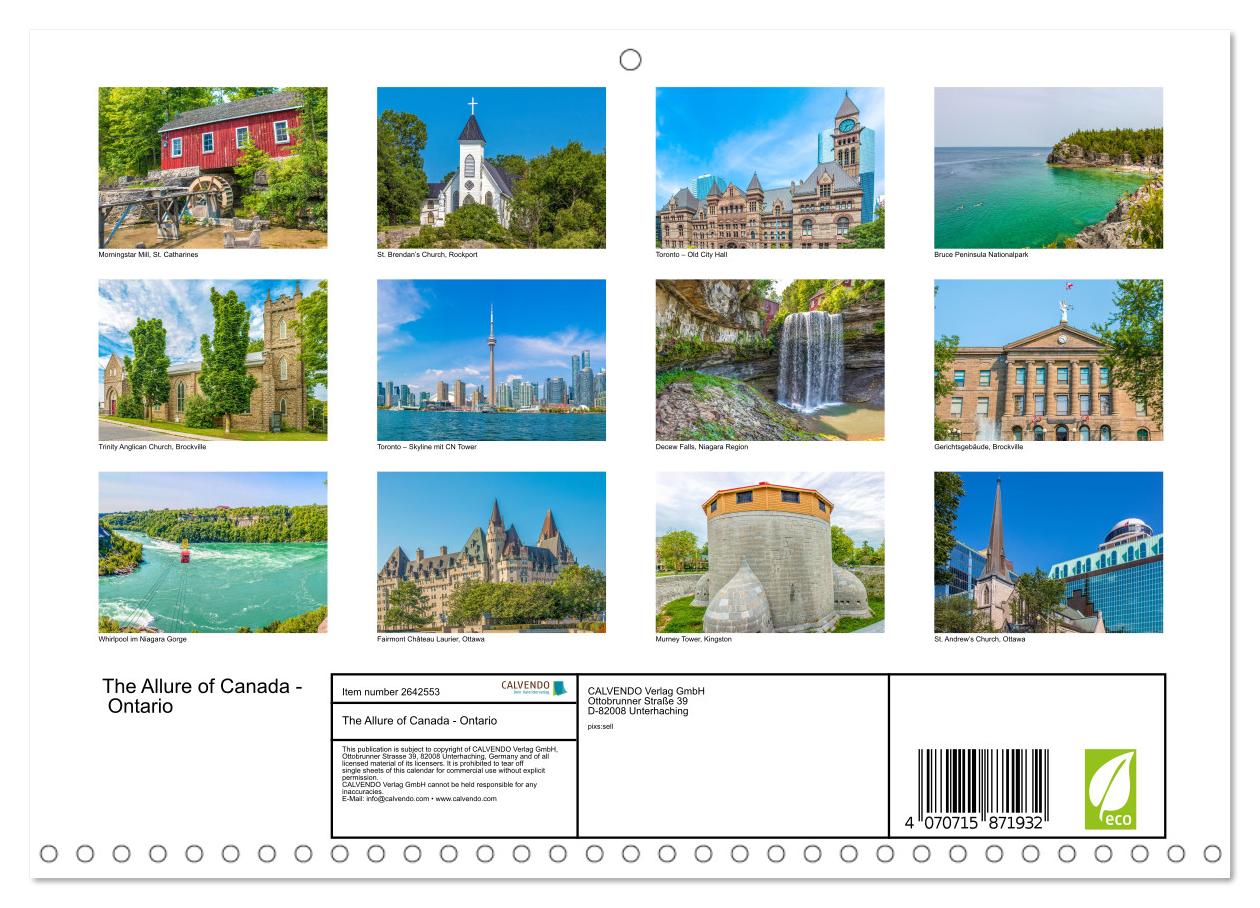1260x908 pixels.
Task: Open the St. Brendan's Church photo
Action: pos(491,168)
